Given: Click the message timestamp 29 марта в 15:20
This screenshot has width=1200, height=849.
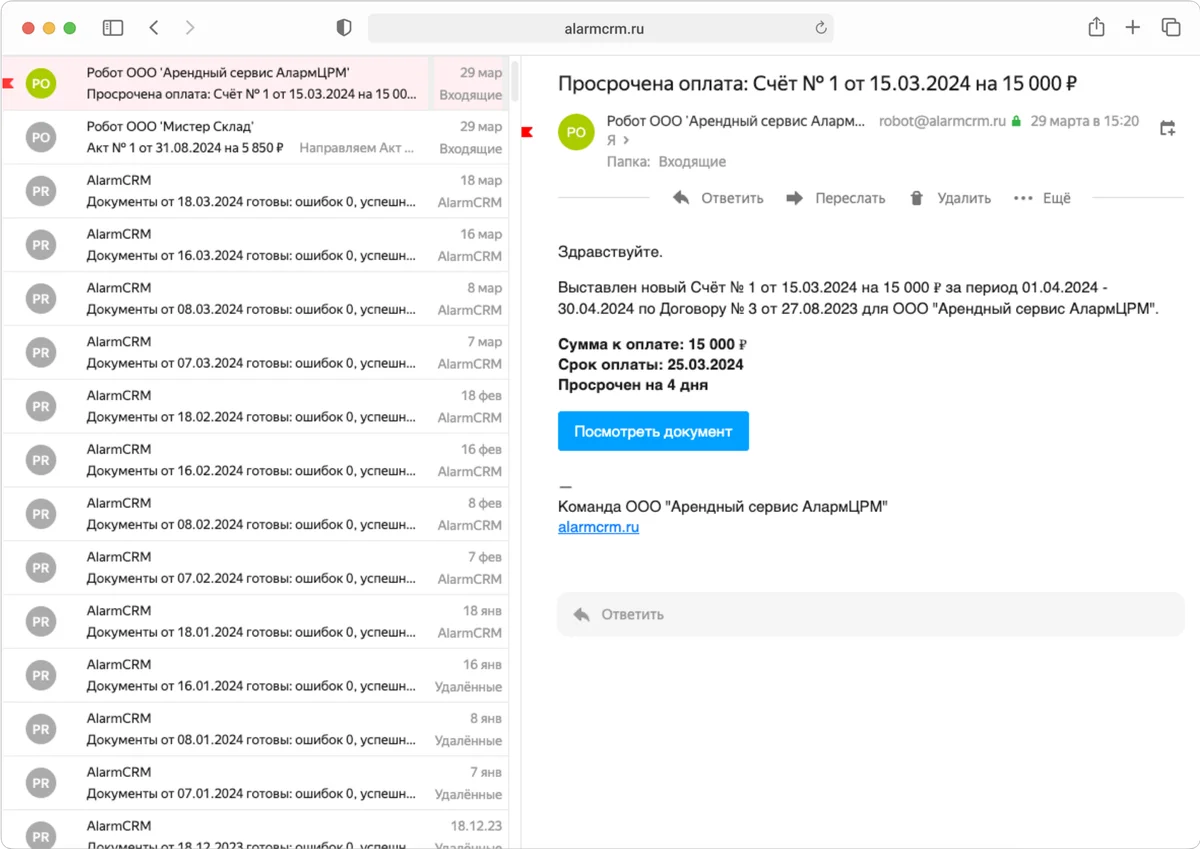Looking at the screenshot, I should tap(1085, 121).
